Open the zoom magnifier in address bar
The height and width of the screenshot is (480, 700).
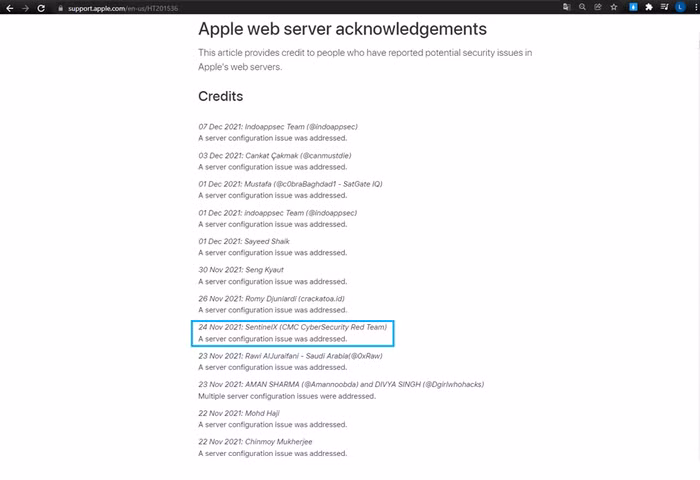click(582, 7)
